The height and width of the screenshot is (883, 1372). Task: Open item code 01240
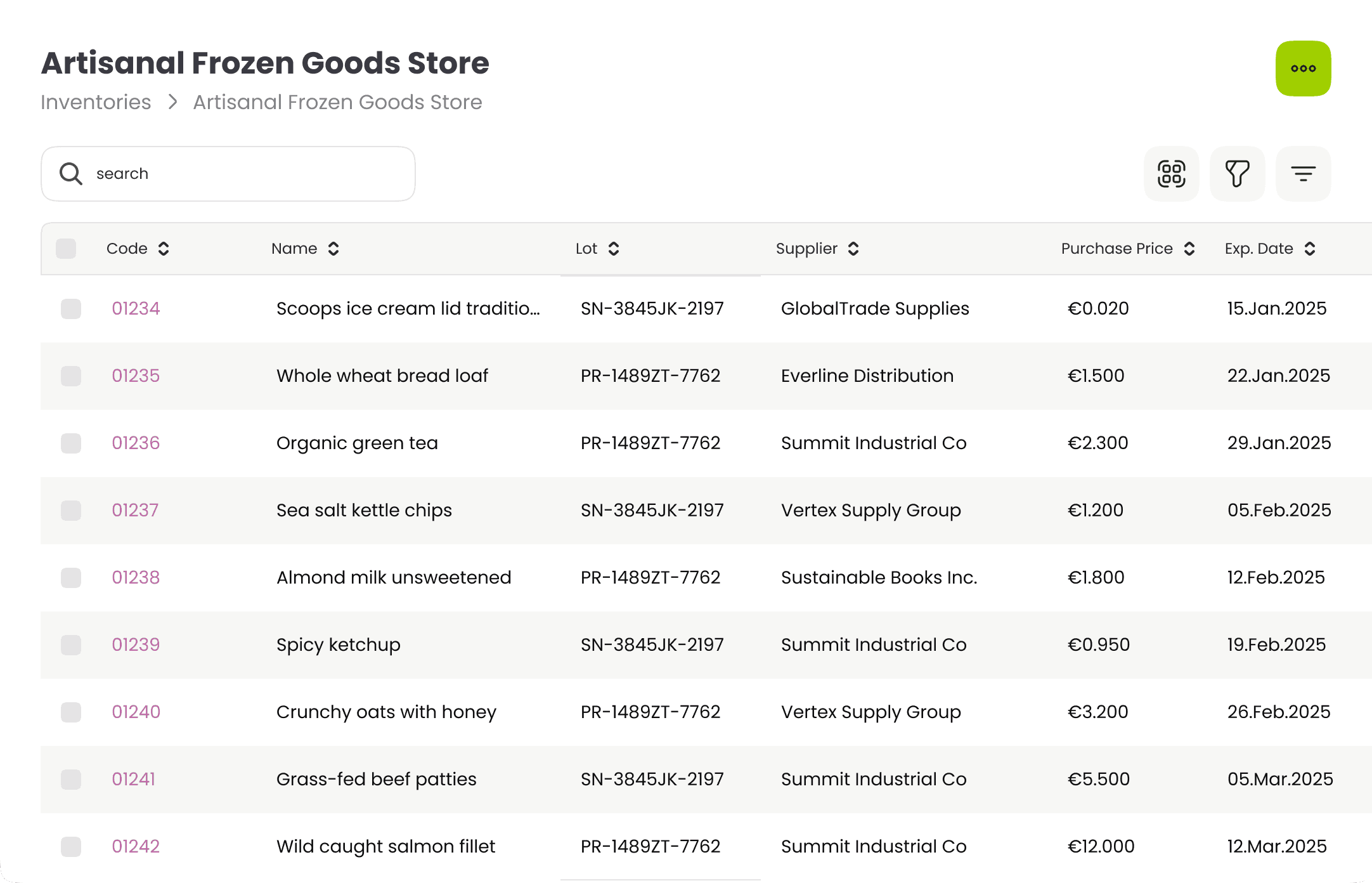coord(136,712)
